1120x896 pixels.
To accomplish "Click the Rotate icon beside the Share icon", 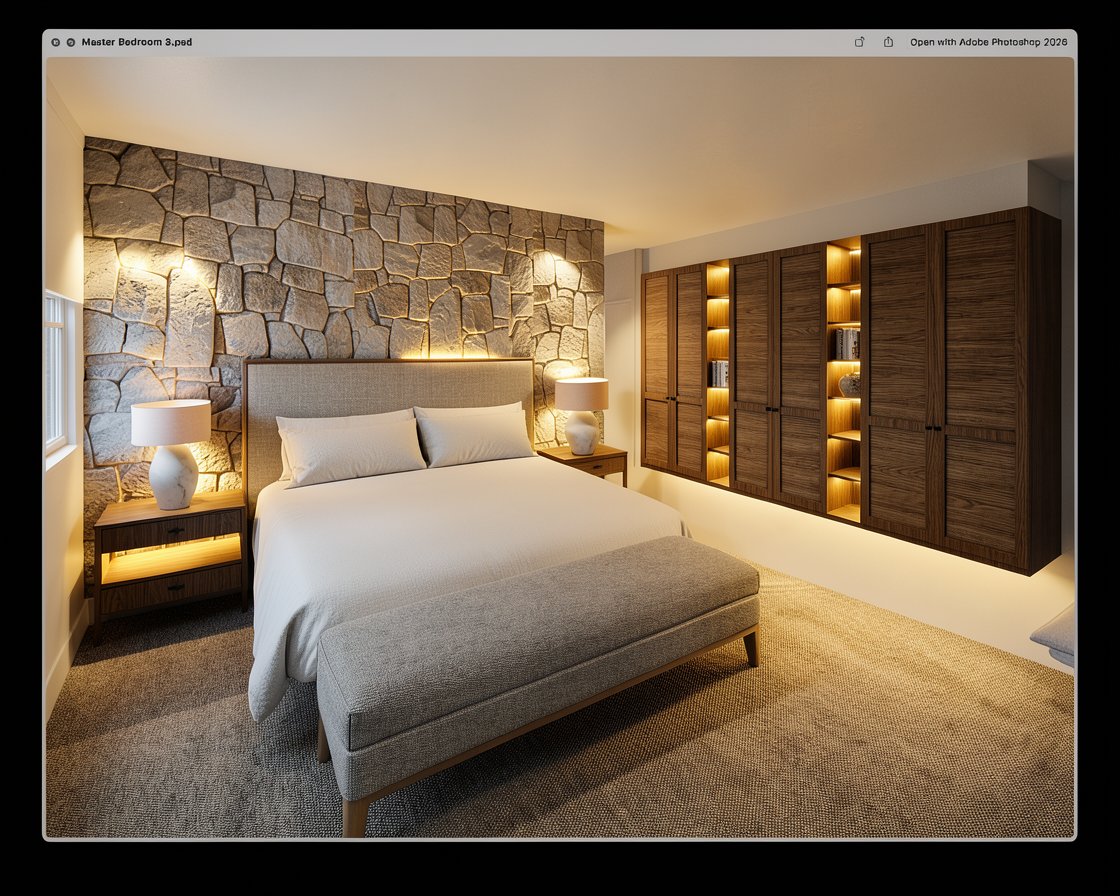I will pos(859,42).
